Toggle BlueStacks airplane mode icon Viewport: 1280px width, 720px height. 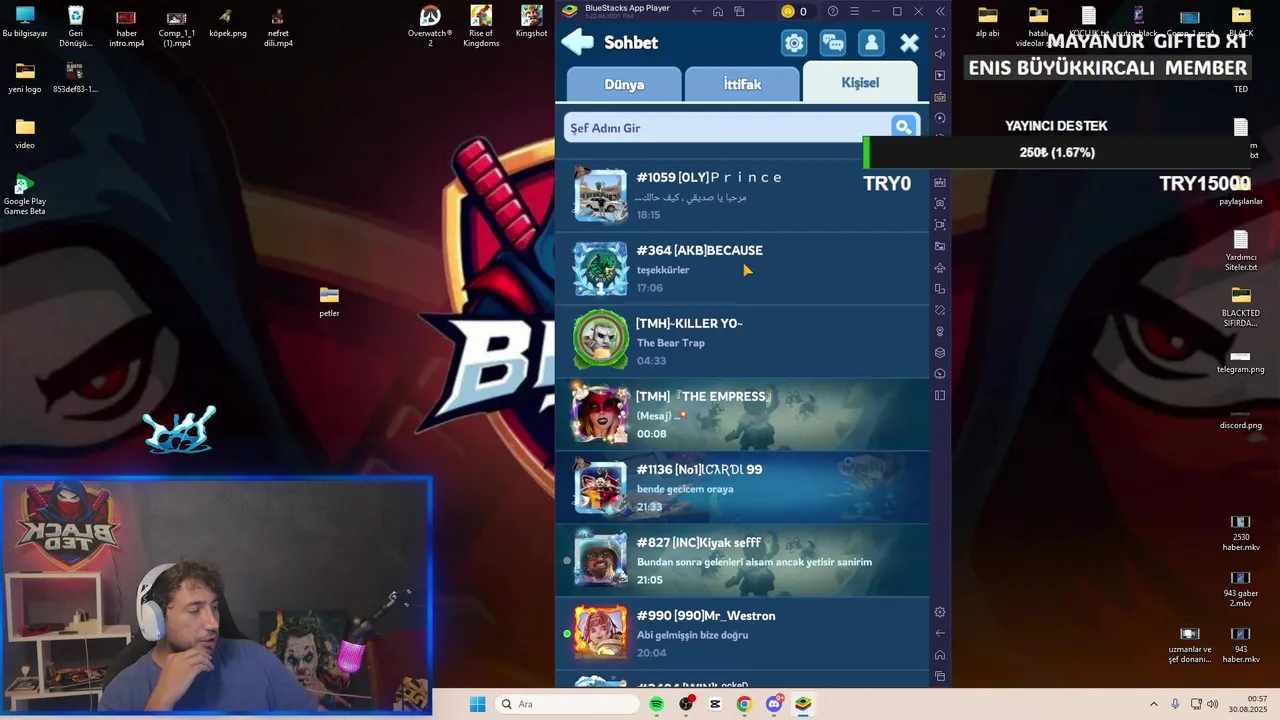940,268
